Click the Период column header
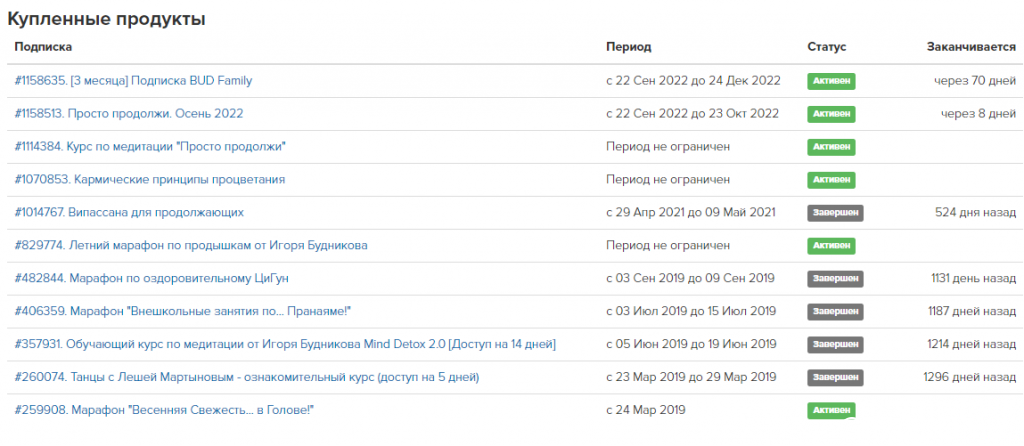1024x446 pixels. point(628,47)
